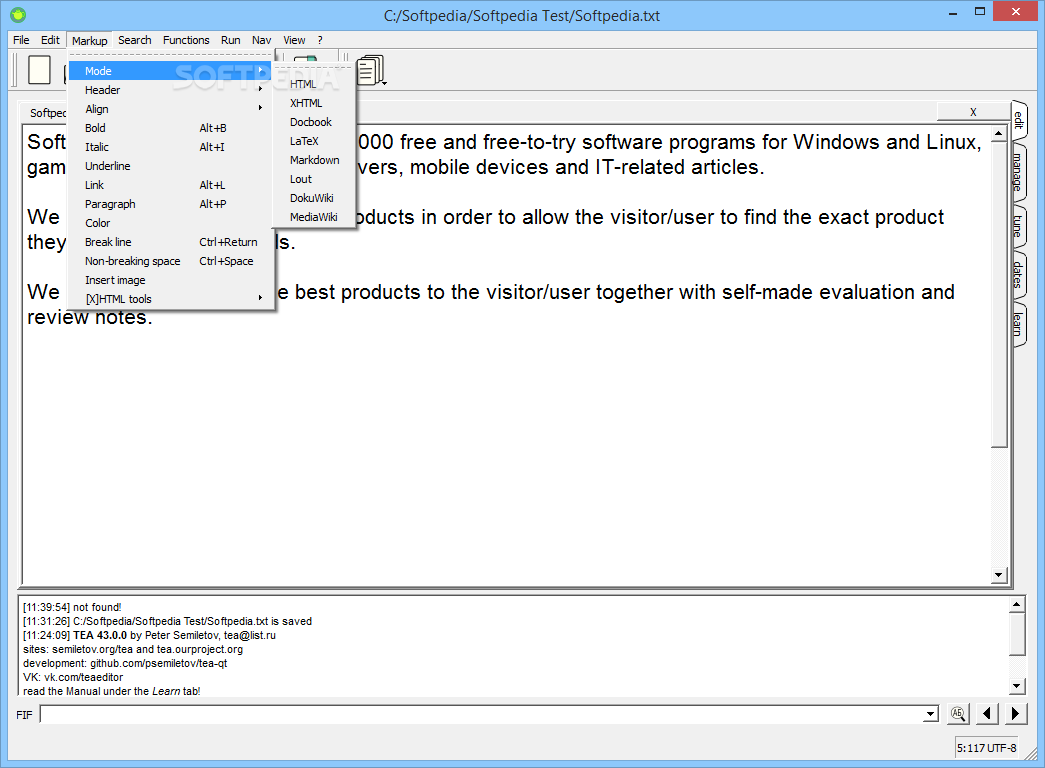Image resolution: width=1045 pixels, height=768 pixels.
Task: Switch to the edit side tab
Action: click(x=1018, y=119)
